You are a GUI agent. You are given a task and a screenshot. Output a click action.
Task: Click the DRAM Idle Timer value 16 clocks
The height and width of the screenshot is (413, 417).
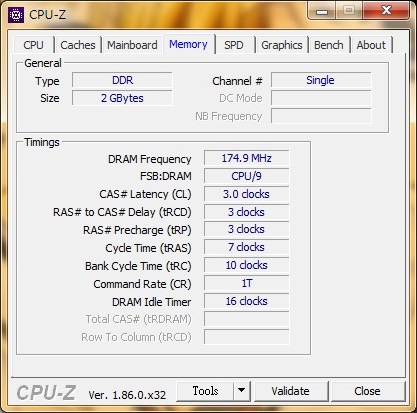point(247,302)
